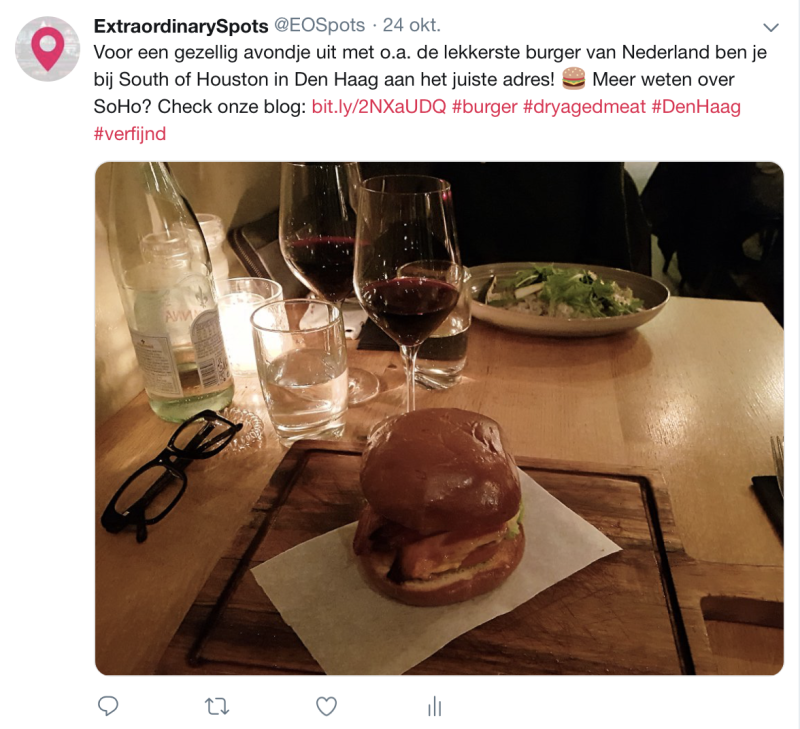Image resolution: width=800 pixels, height=729 pixels.
Task: Open the ExtraordinarySpots profile avatar
Action: tap(47, 49)
